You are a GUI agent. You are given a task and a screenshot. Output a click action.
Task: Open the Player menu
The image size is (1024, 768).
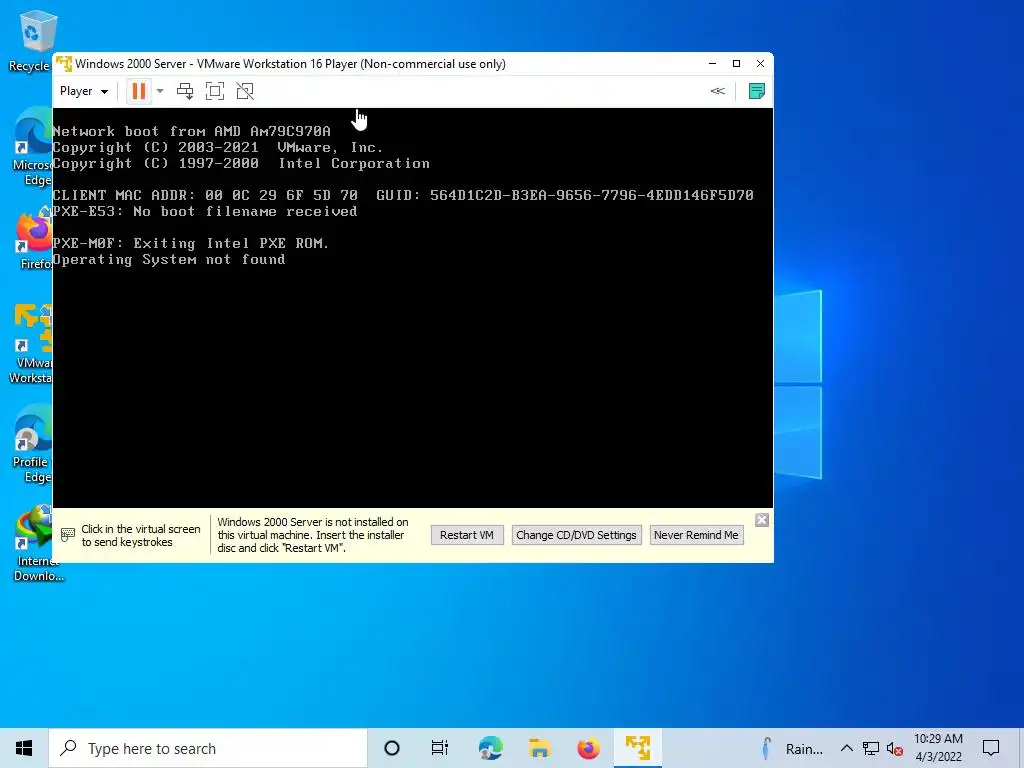click(84, 91)
